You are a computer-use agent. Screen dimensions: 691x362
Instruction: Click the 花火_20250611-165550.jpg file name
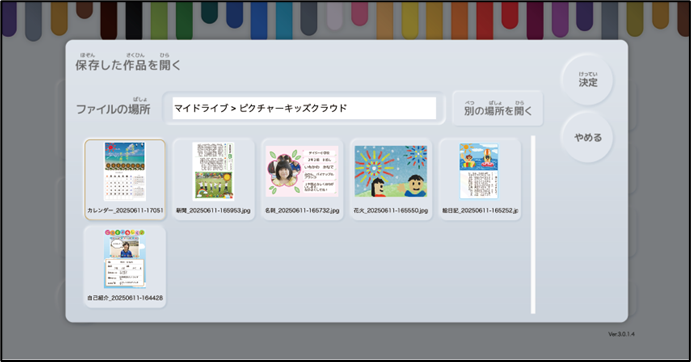coord(391,211)
